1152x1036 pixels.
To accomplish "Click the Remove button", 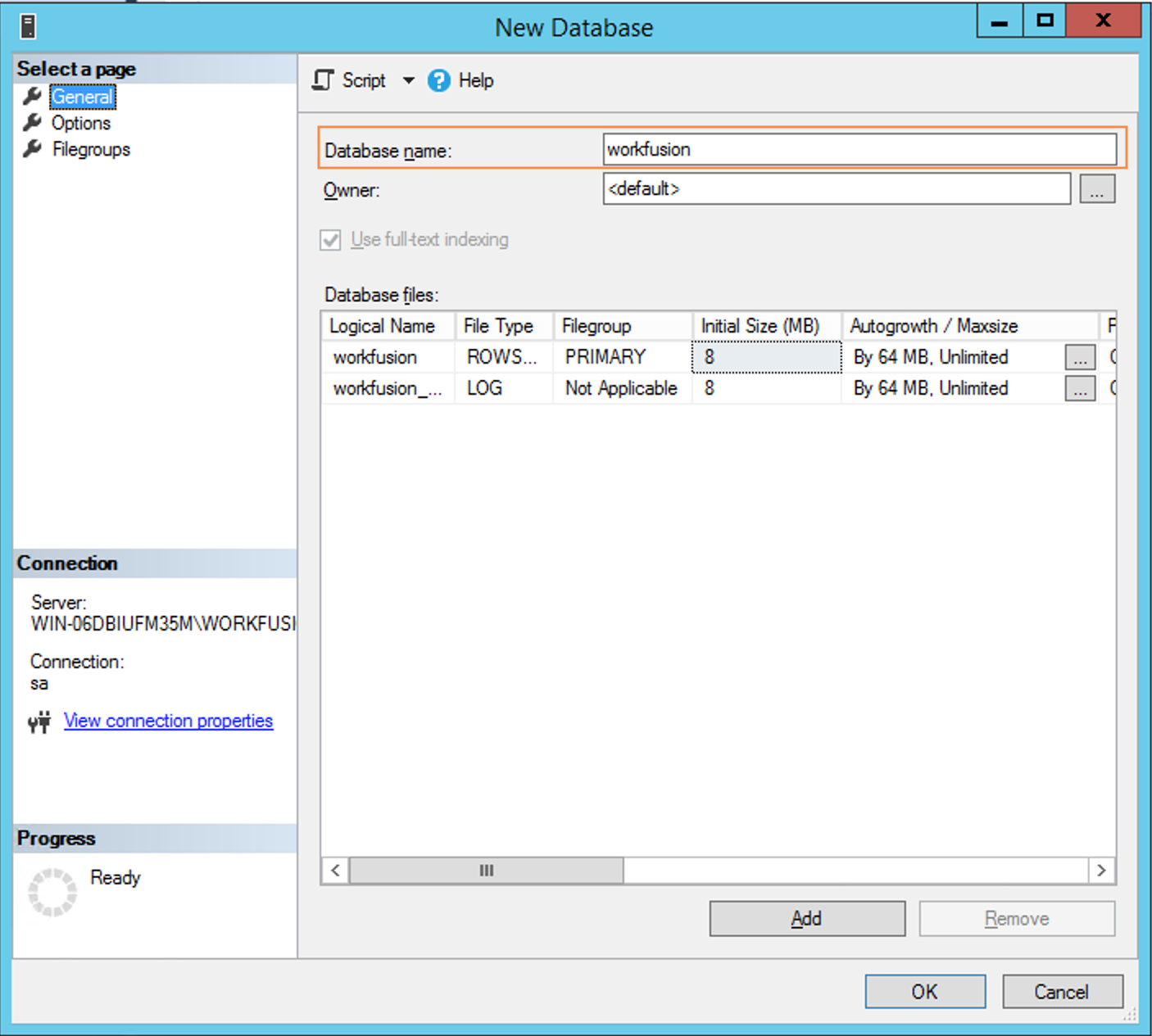I will pyautogui.click(x=1017, y=919).
